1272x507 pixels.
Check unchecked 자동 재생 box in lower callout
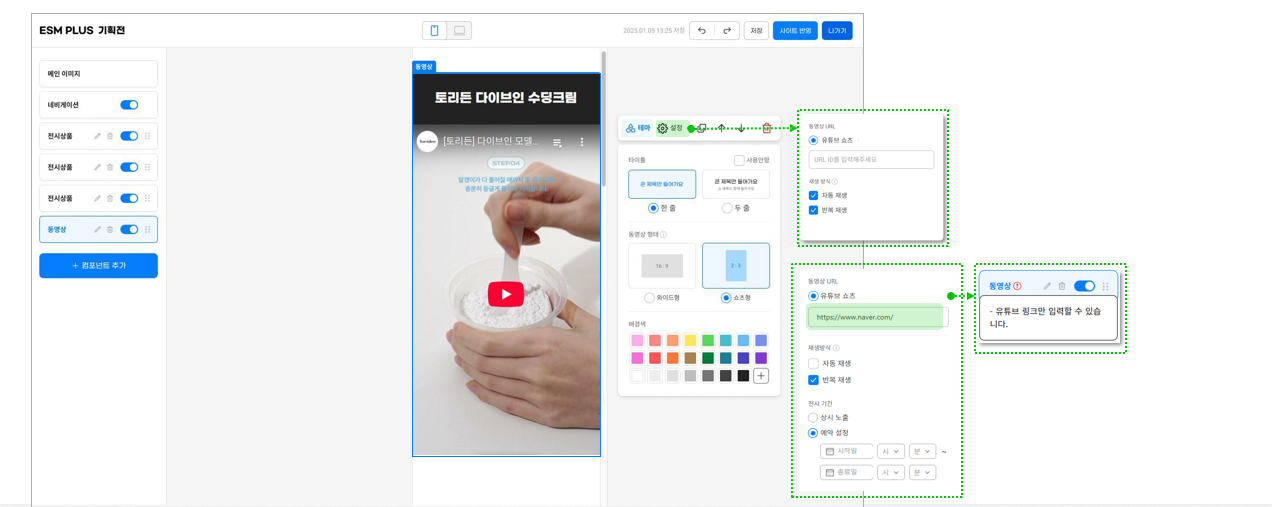tap(813, 364)
